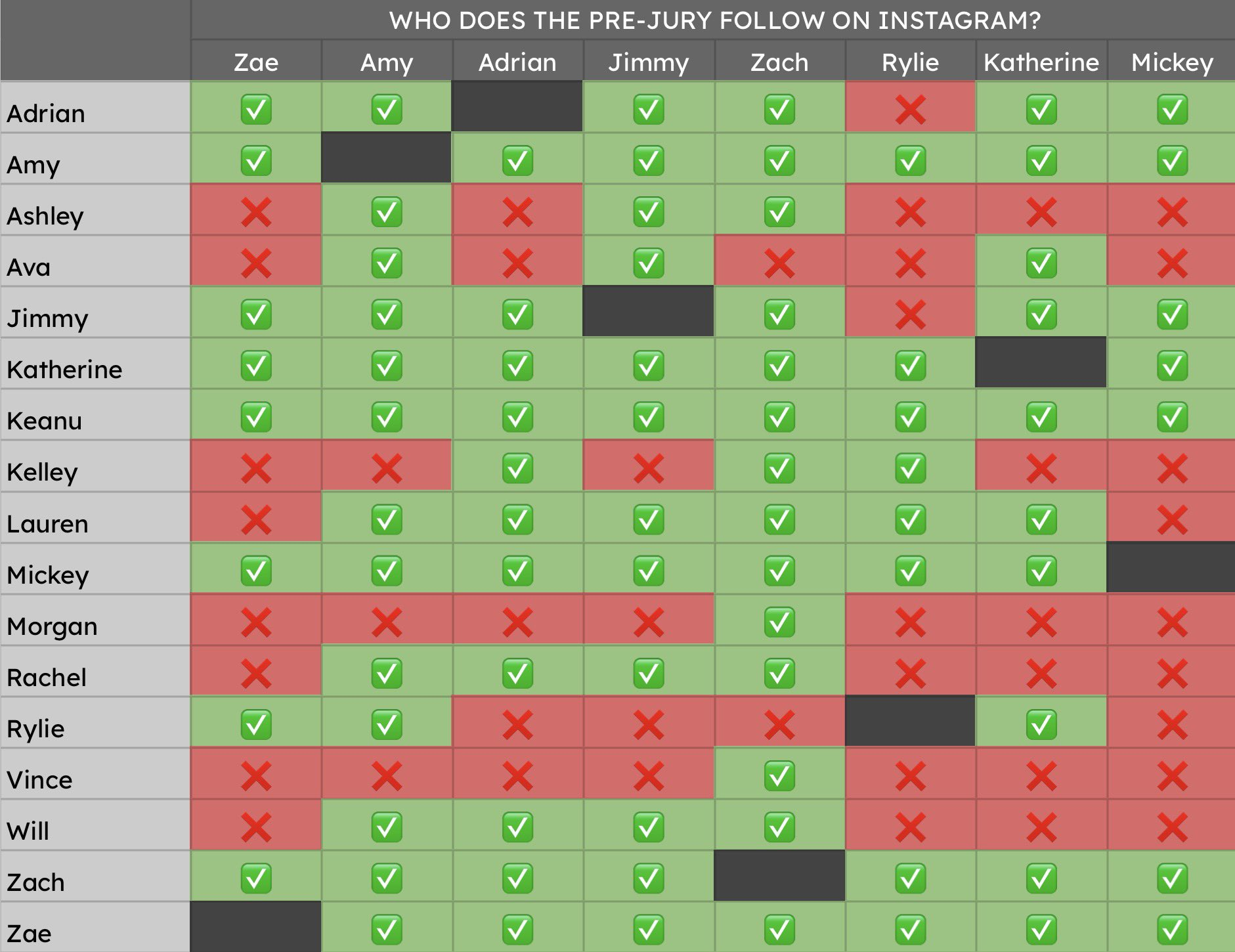Click the checkmark for Amy following Zae

(256, 160)
